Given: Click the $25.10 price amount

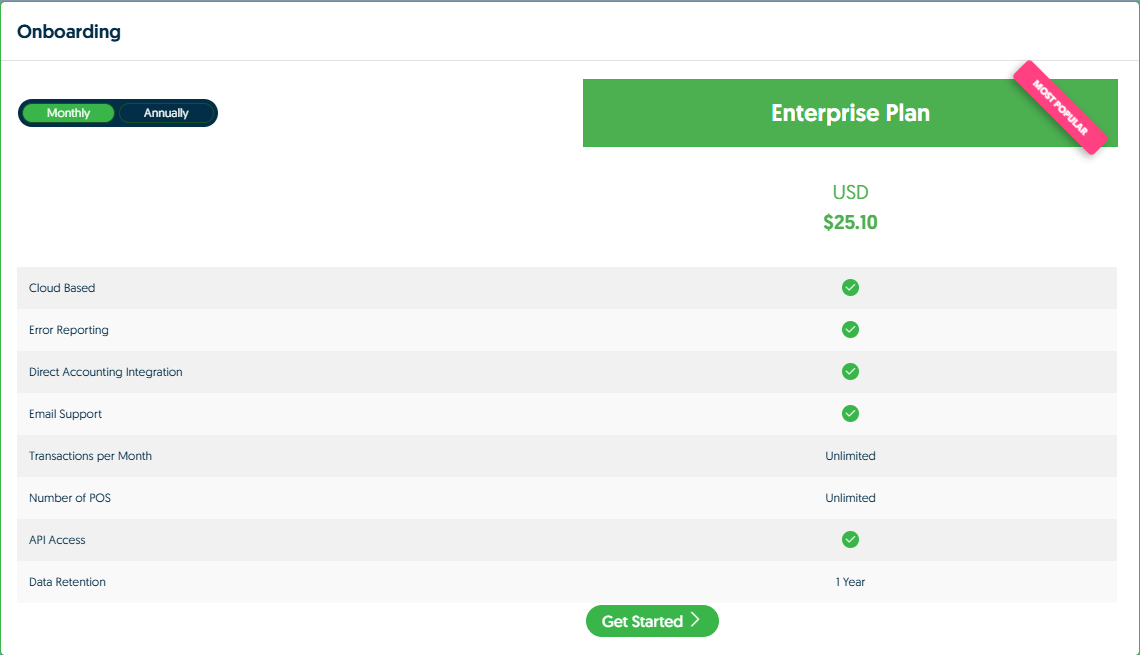Looking at the screenshot, I should pos(850,223).
